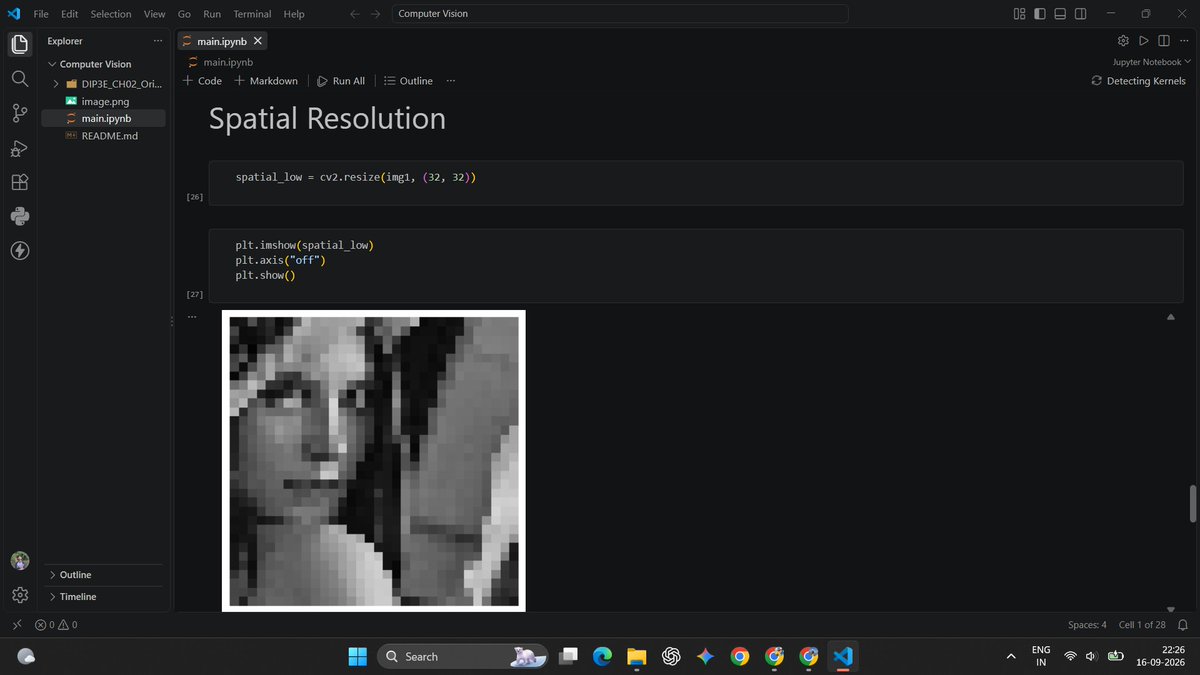Click Spaces: 4 in status bar
Image resolution: width=1200 pixels, height=675 pixels.
pyautogui.click(x=1087, y=624)
